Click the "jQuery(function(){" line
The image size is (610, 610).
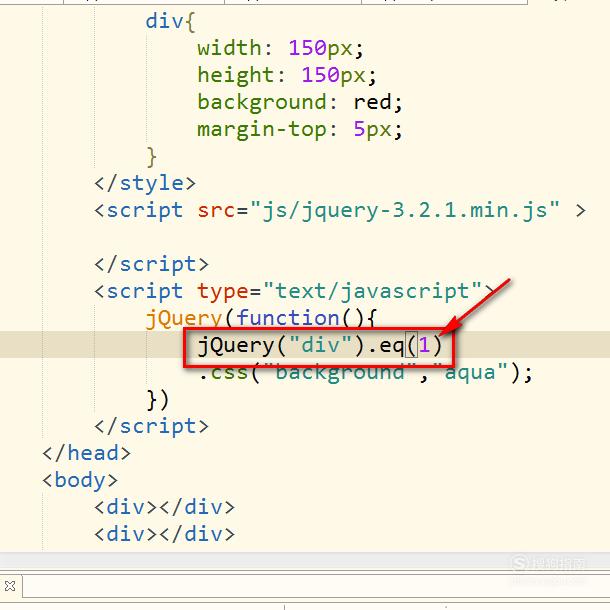click(x=260, y=319)
